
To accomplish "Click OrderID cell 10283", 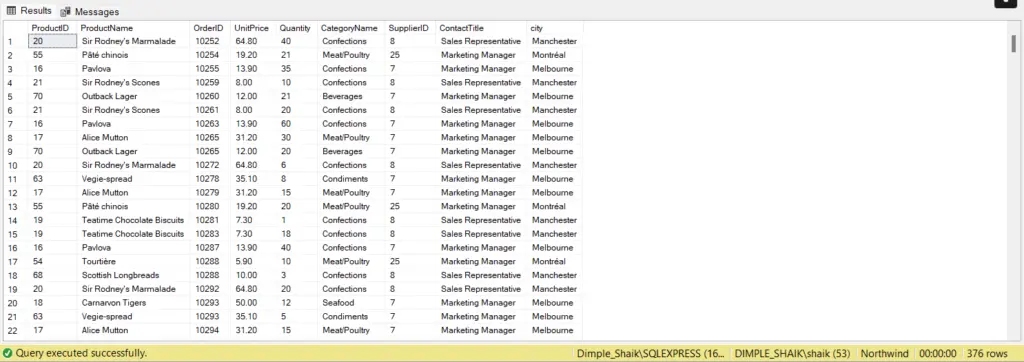I will pos(210,234).
